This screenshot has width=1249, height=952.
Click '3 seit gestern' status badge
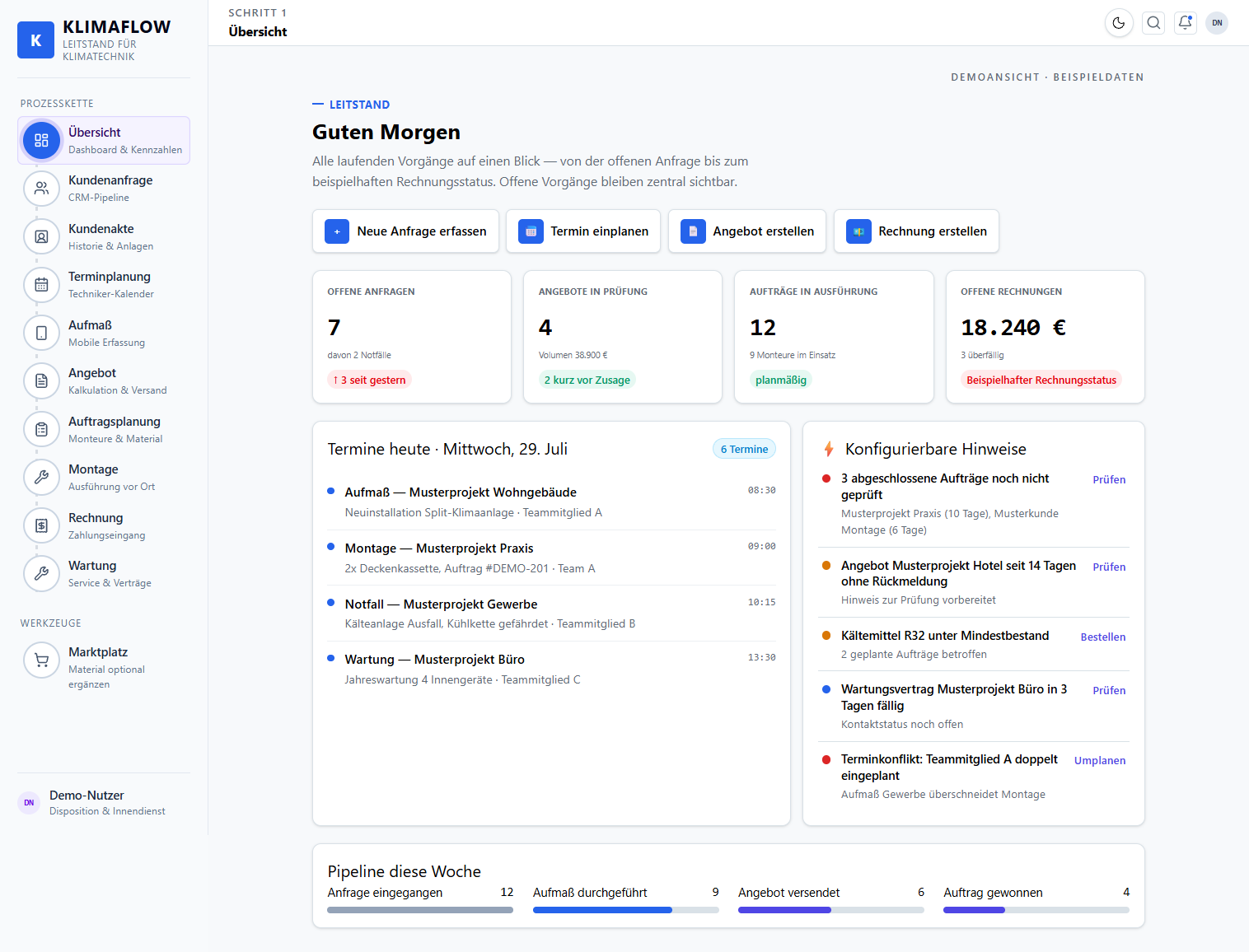(x=370, y=380)
